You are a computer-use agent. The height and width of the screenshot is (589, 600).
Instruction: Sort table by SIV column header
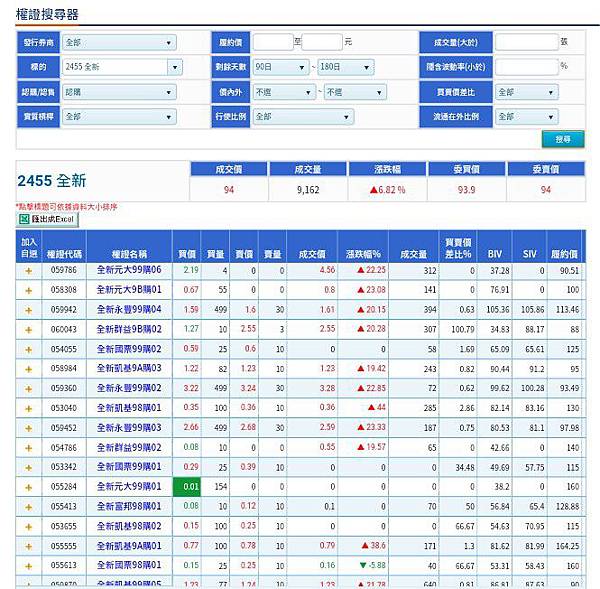529,254
